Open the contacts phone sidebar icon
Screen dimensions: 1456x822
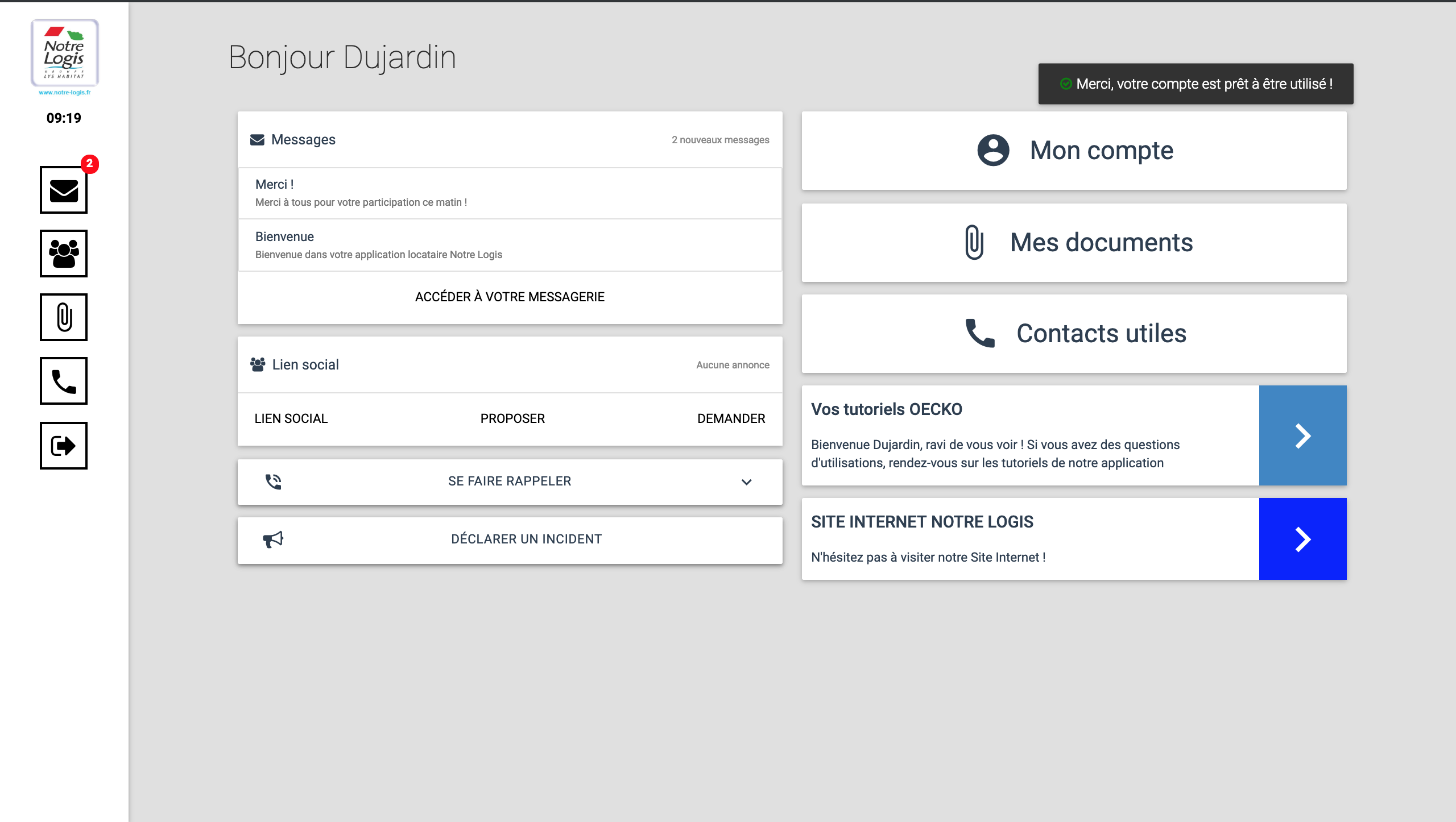click(x=64, y=381)
